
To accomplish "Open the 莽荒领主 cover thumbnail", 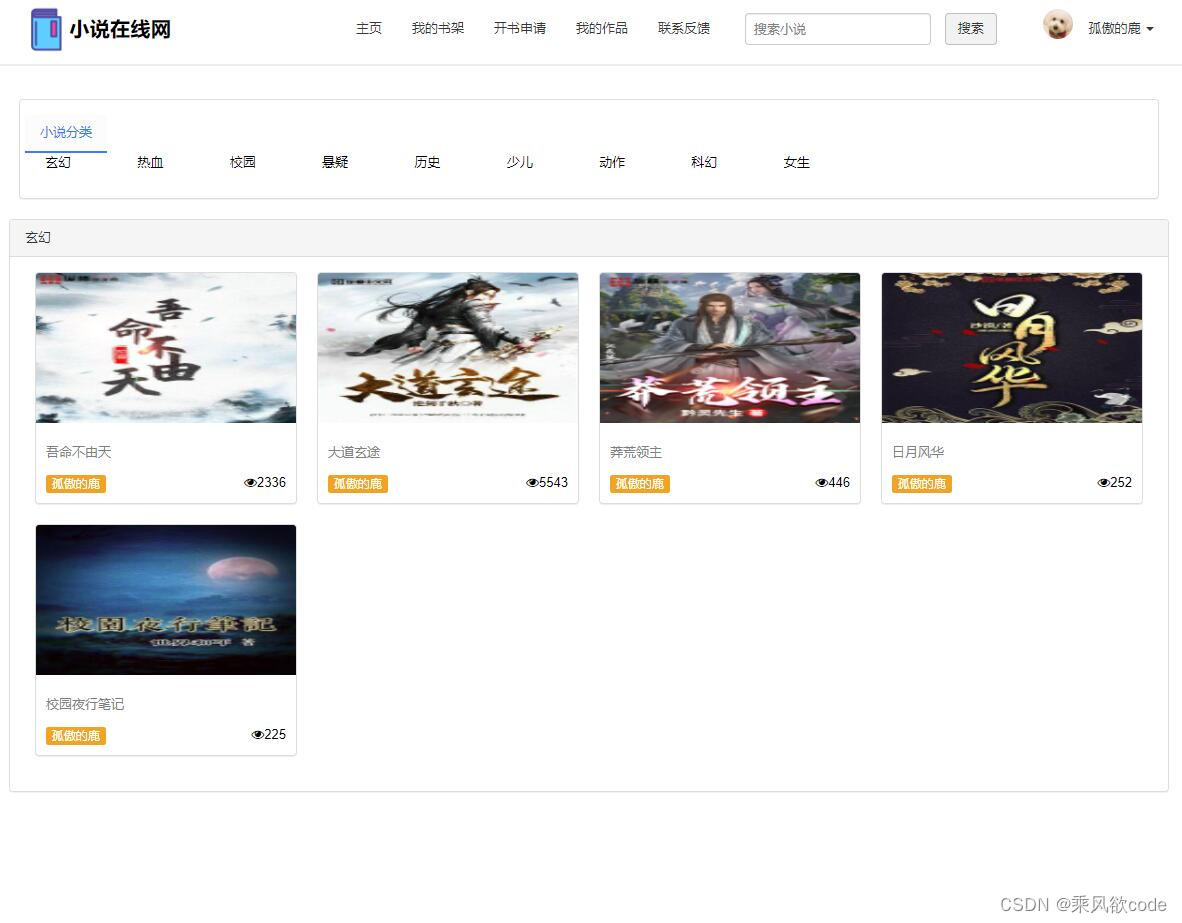I will [x=730, y=348].
